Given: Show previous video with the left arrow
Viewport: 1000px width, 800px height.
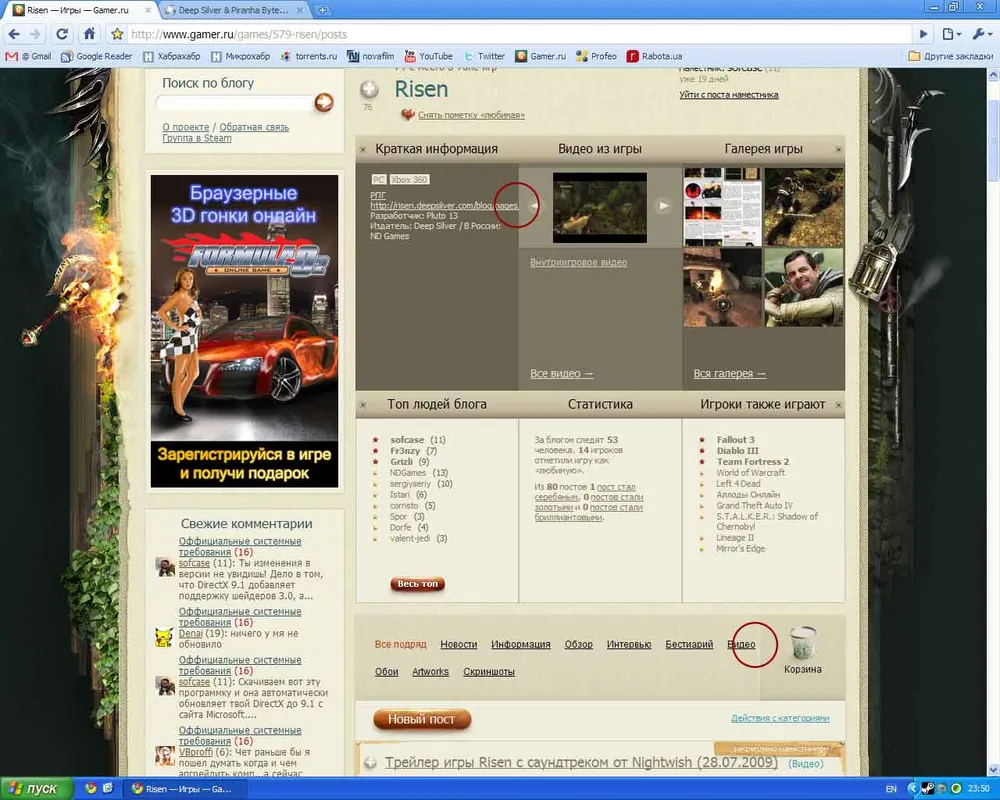Looking at the screenshot, I should [533, 205].
